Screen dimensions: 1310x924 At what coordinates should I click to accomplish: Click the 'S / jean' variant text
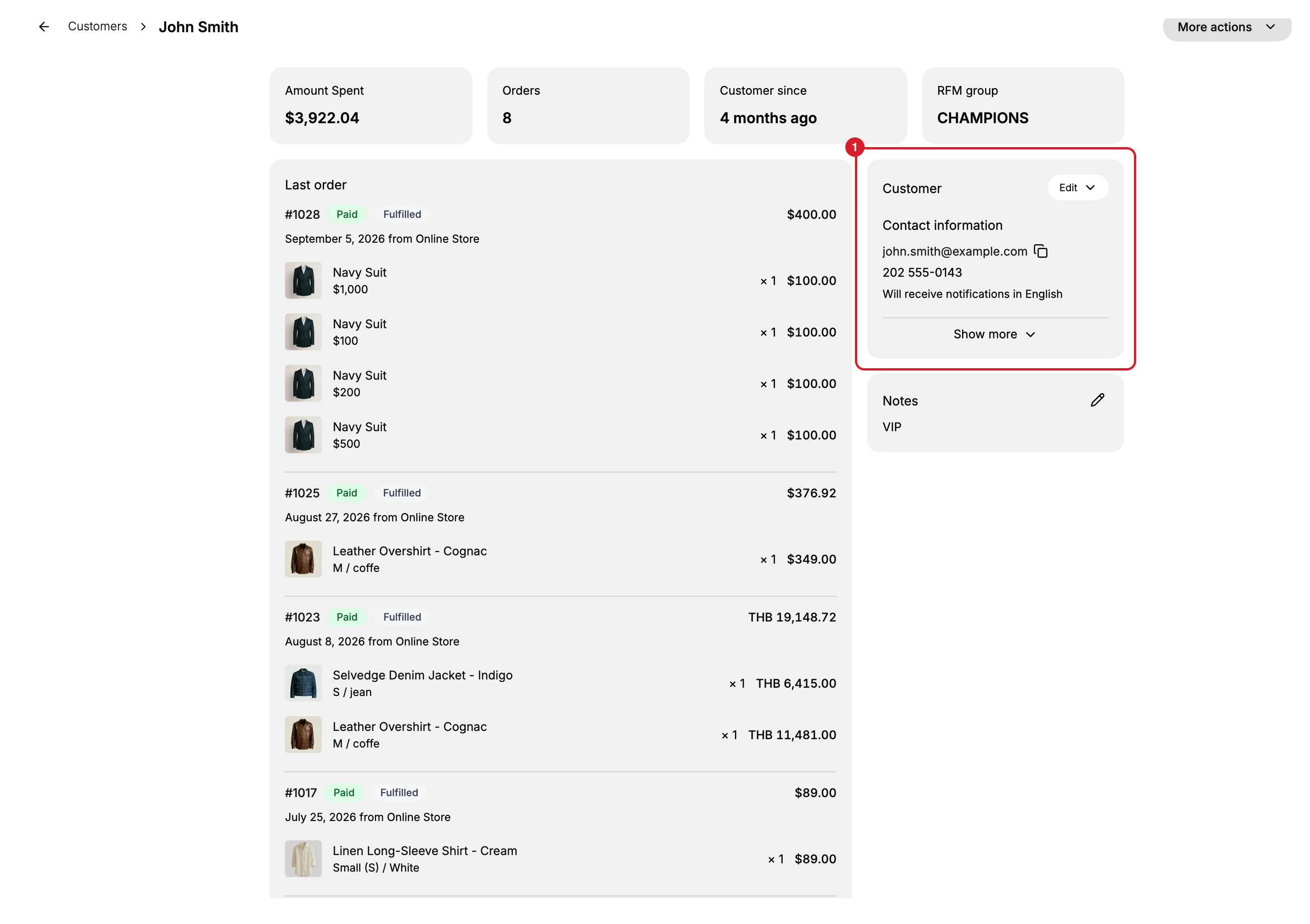352,692
